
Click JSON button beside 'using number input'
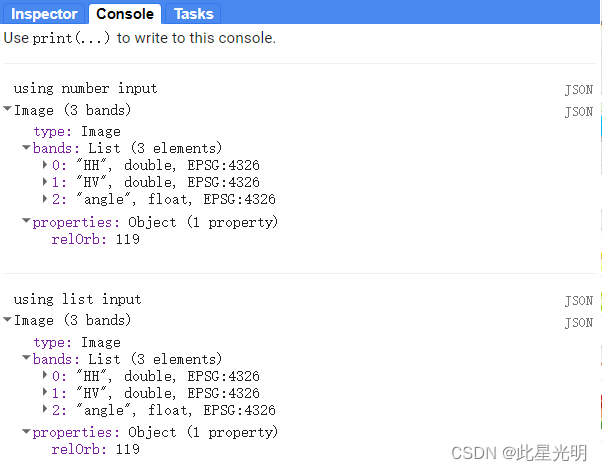pyautogui.click(x=578, y=90)
